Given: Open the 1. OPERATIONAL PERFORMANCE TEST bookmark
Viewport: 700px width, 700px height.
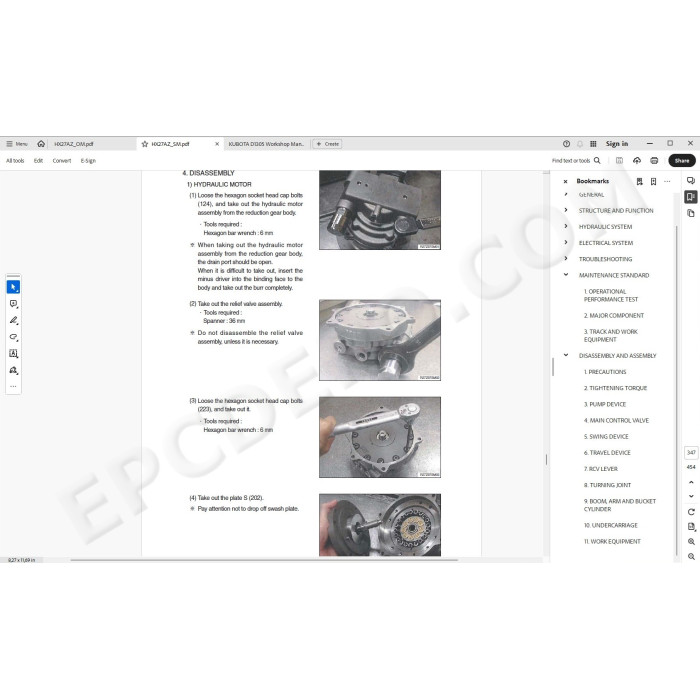Looking at the screenshot, I should click(610, 296).
